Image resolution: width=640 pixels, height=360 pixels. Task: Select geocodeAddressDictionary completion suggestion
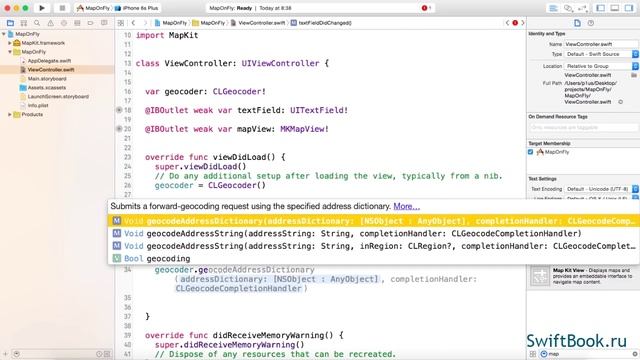click(x=374, y=221)
